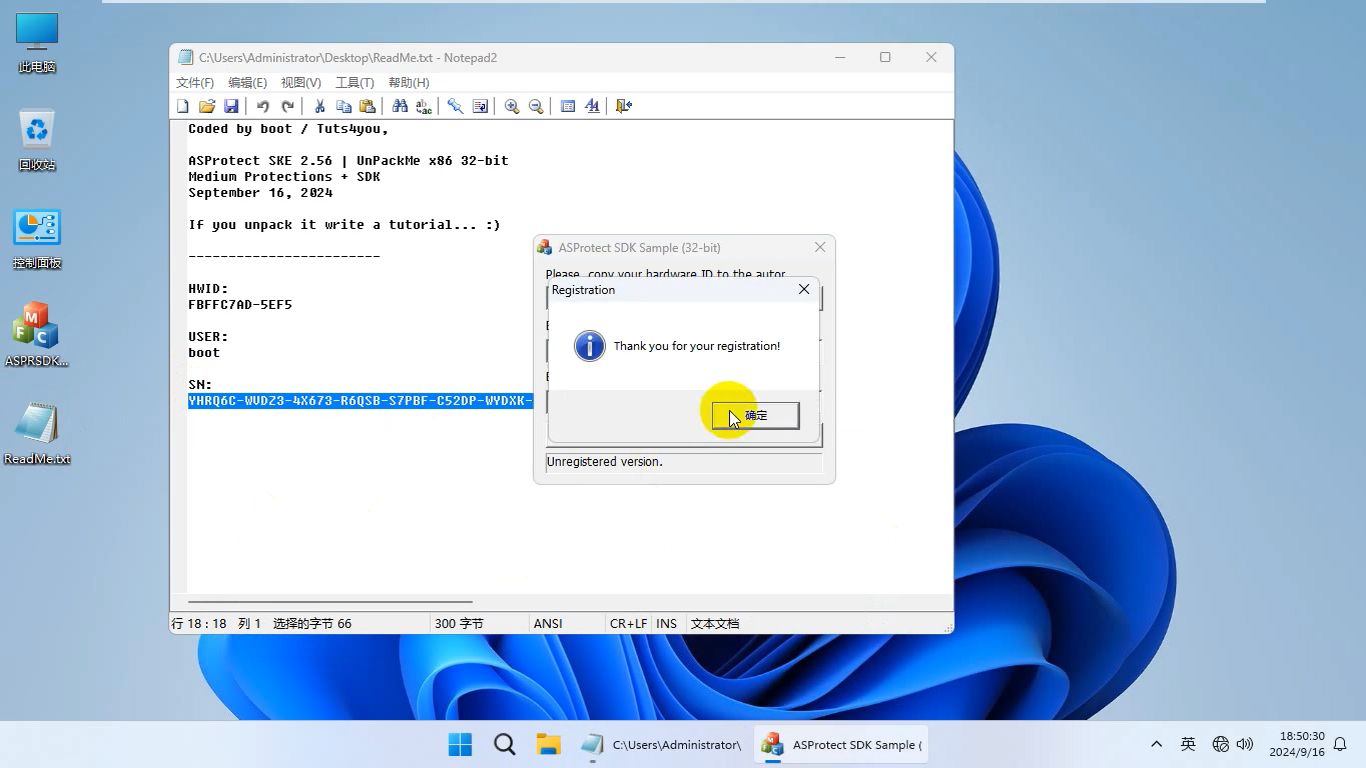
Task: Click the Cut scissors icon
Action: tap(320, 106)
